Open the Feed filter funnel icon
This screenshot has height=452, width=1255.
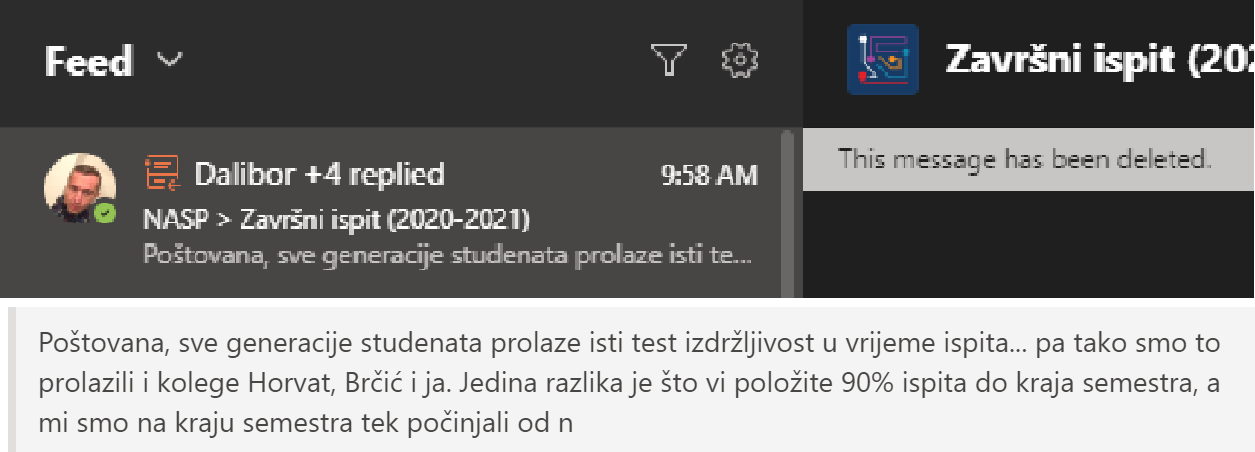669,61
